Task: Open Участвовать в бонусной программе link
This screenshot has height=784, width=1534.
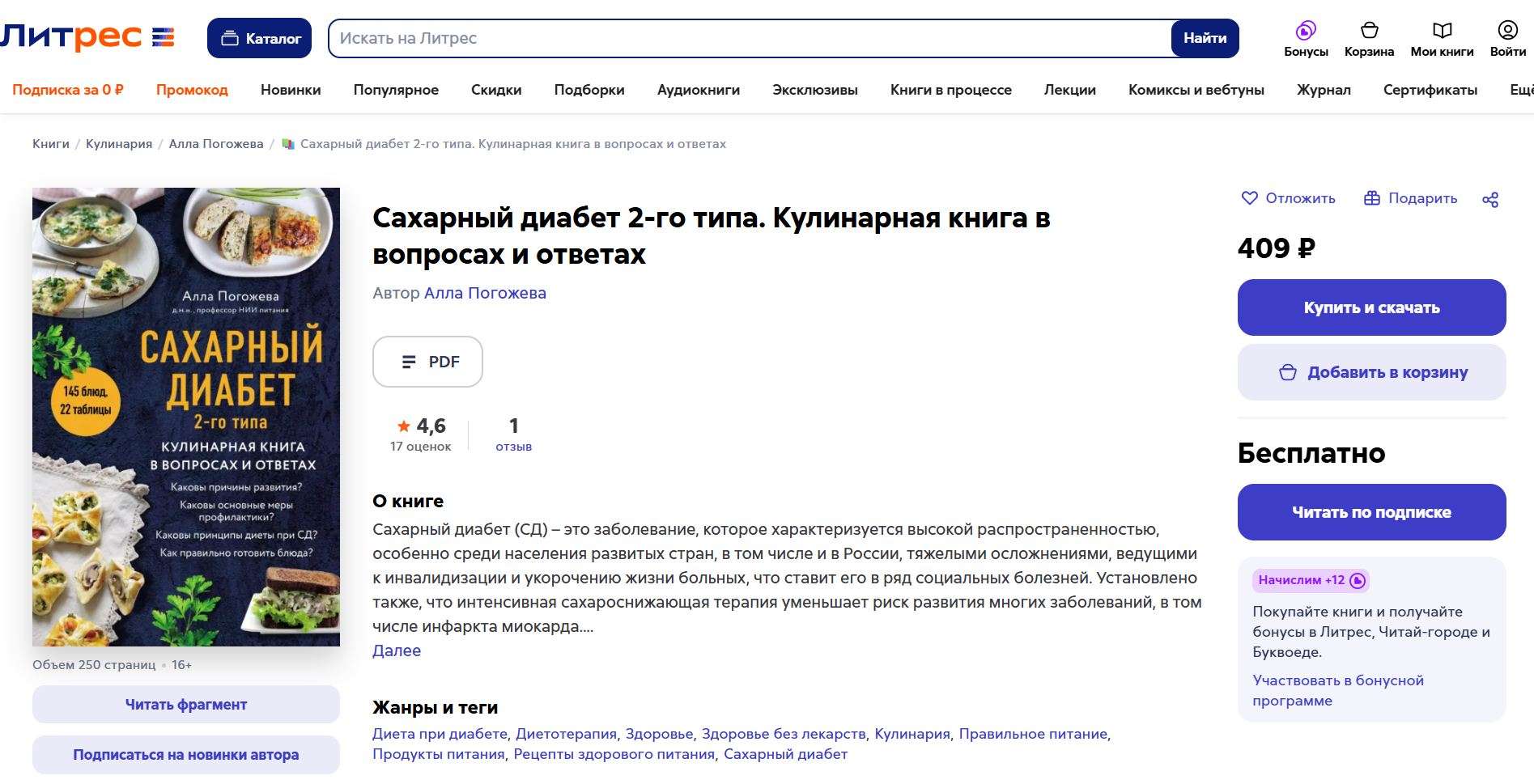Action: tap(1338, 690)
